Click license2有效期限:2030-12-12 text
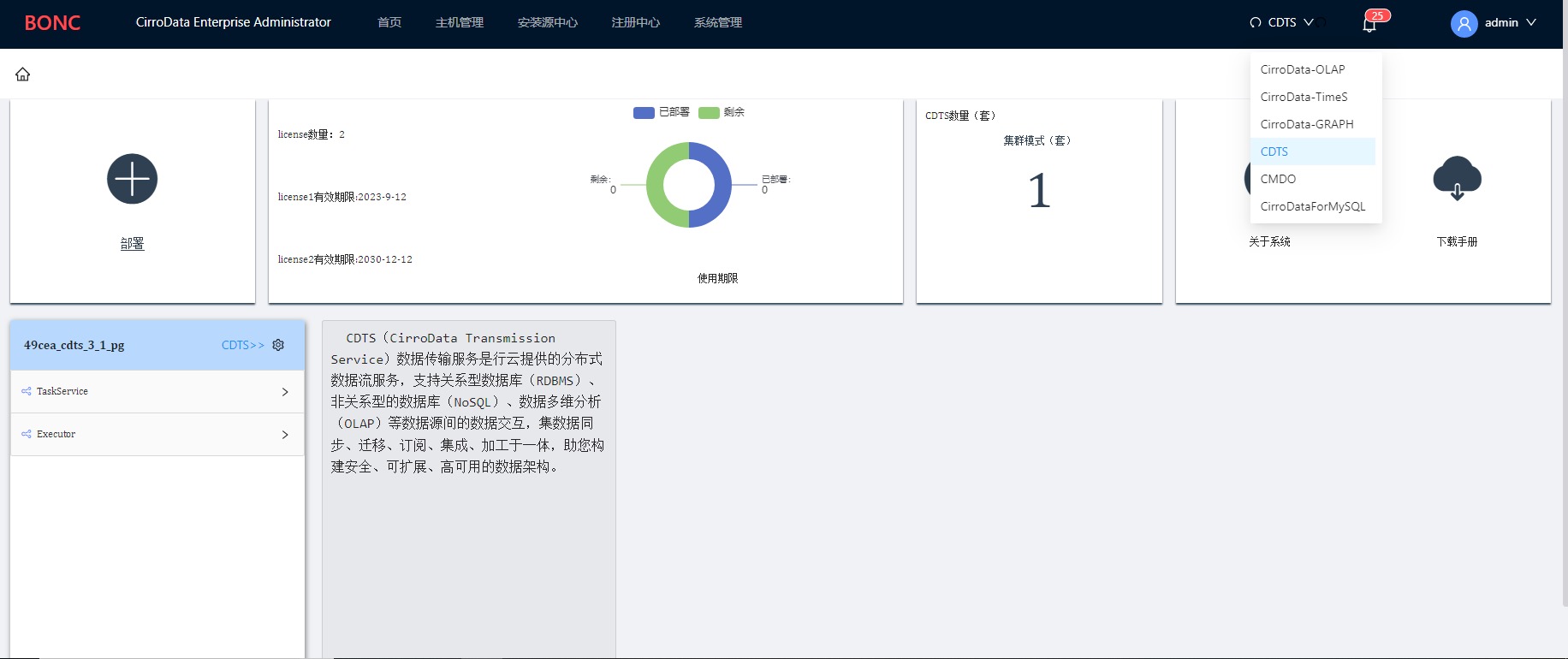1568x659 pixels. pyautogui.click(x=345, y=259)
